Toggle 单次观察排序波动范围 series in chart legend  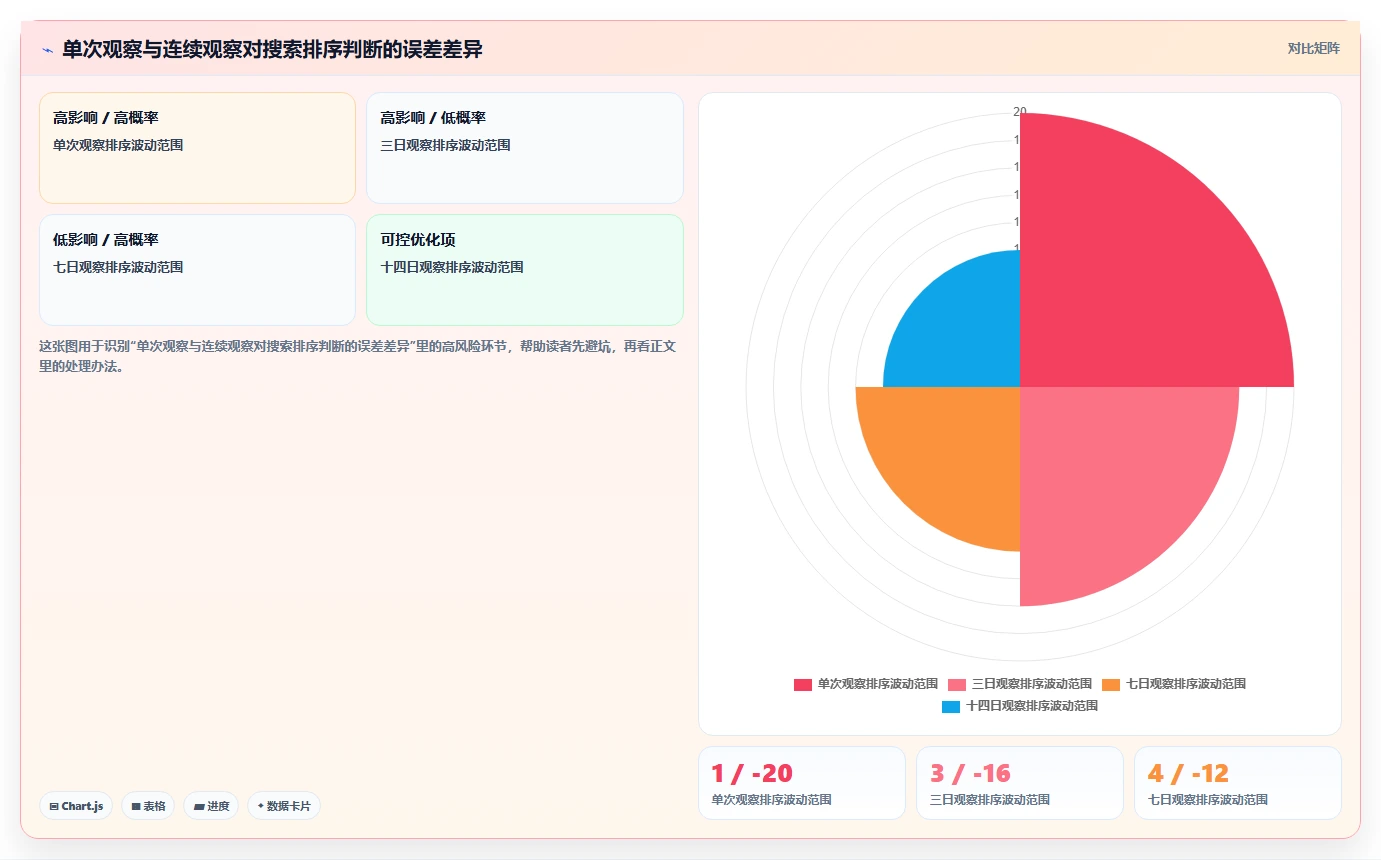[866, 684]
